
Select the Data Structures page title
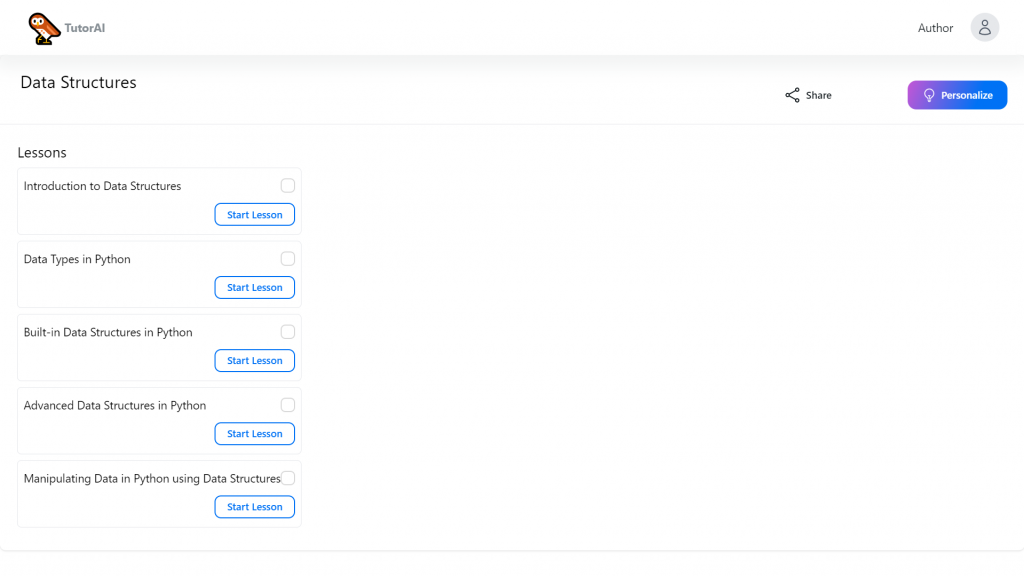tap(78, 82)
